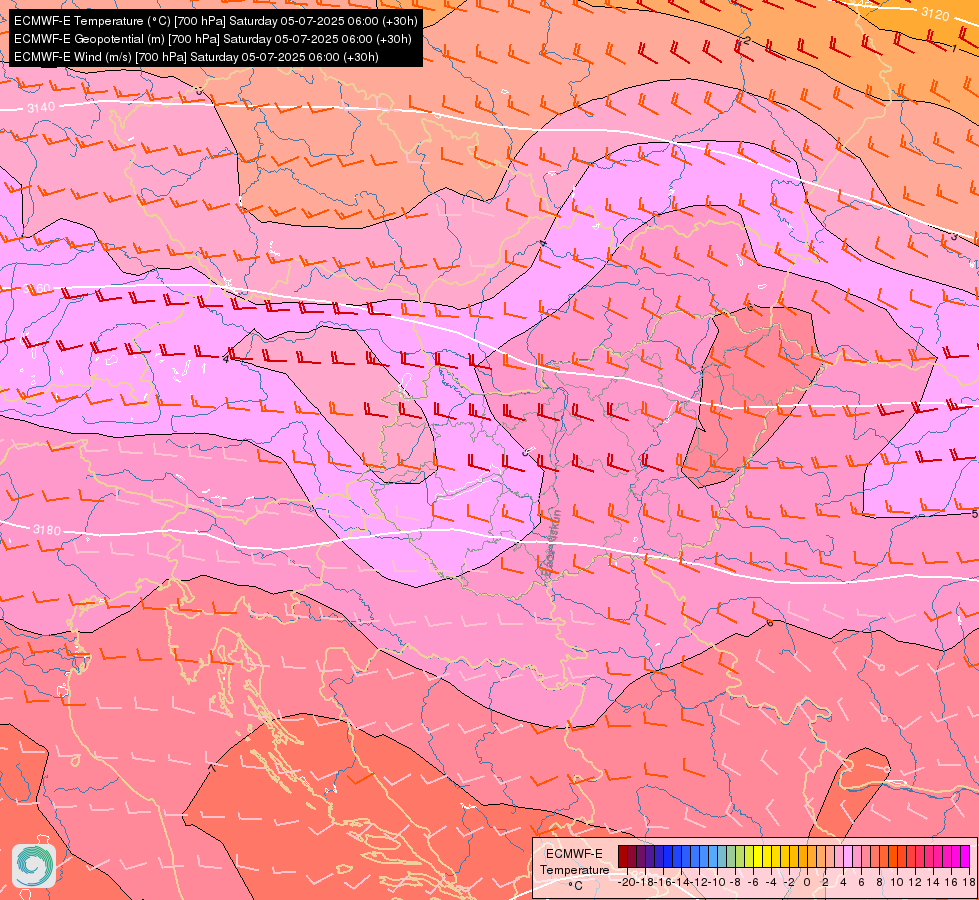
Task: Click the 14 legend tick label
Action: click(x=933, y=882)
